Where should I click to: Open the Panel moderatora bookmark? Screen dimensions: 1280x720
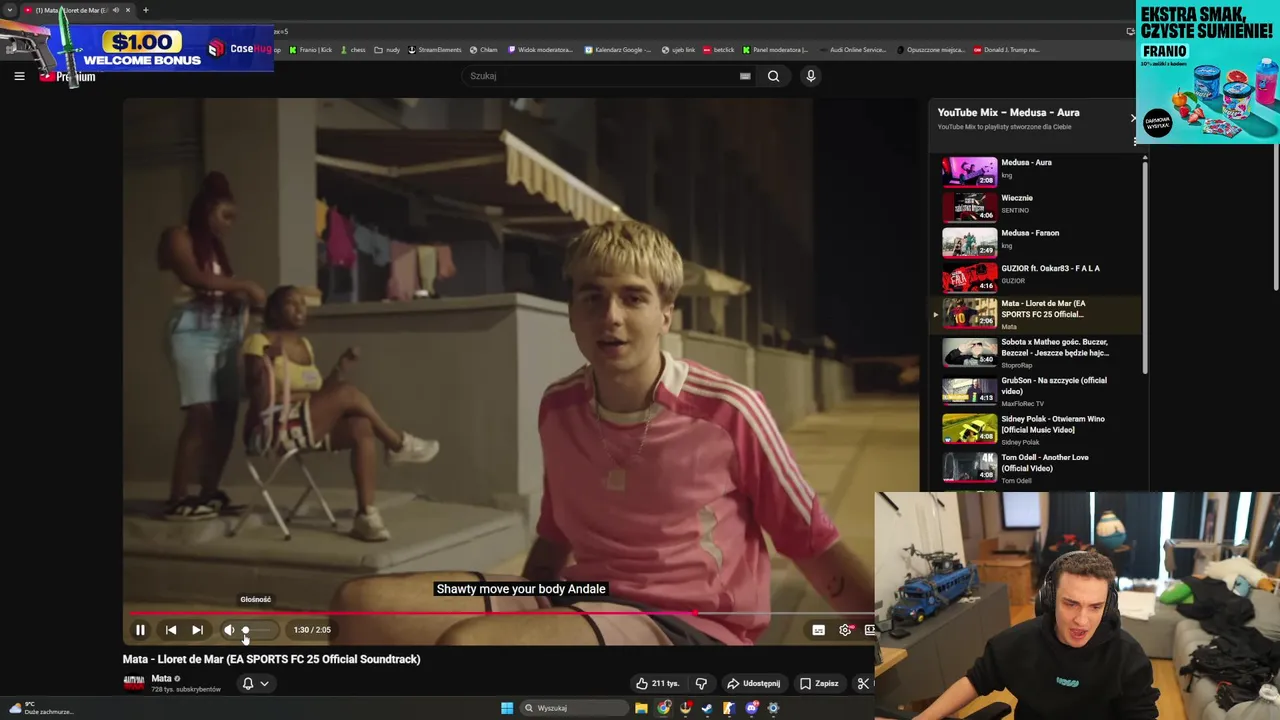(x=775, y=50)
